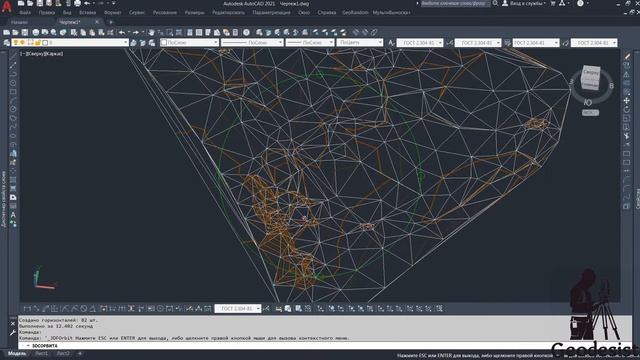Click the open folder icon in standard toolbar
Viewport: 640px width, 360px height.
16,32
